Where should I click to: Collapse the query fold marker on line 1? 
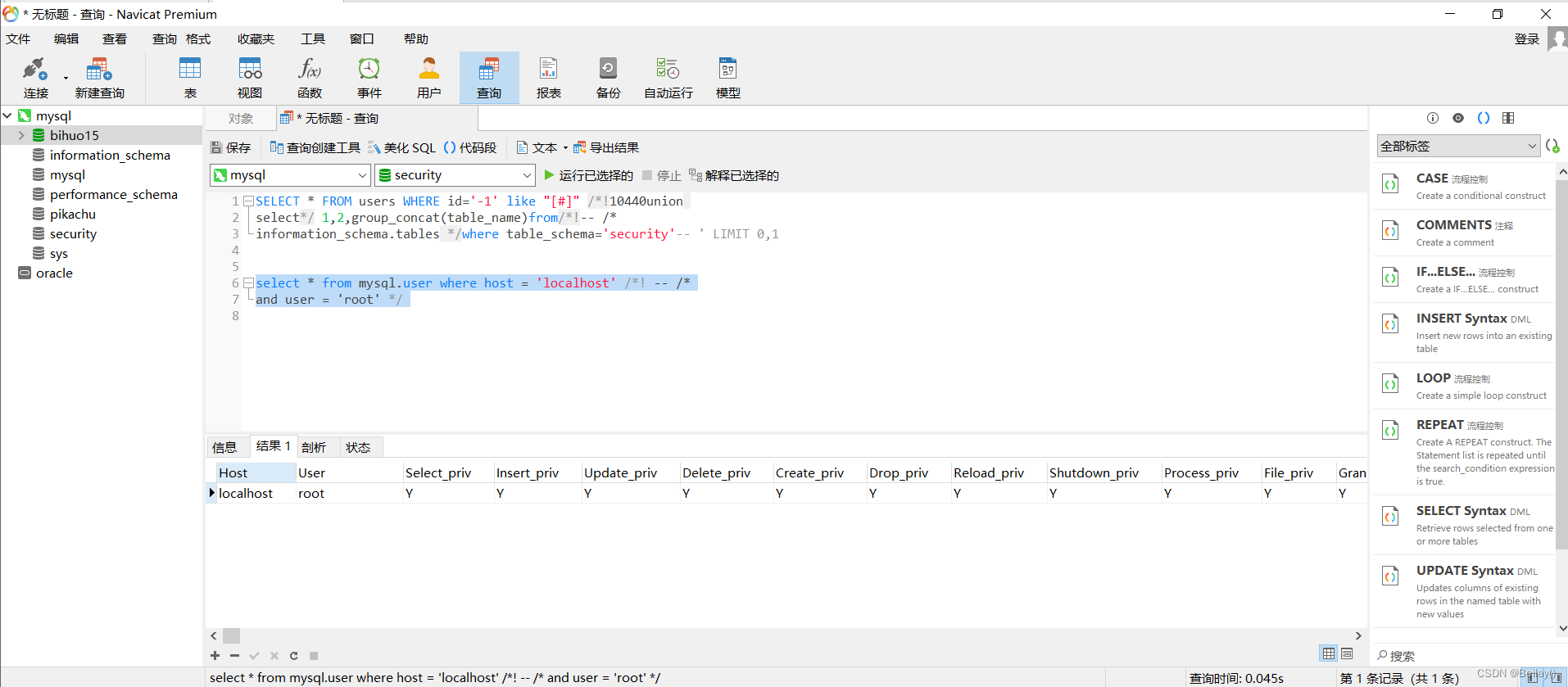point(248,201)
